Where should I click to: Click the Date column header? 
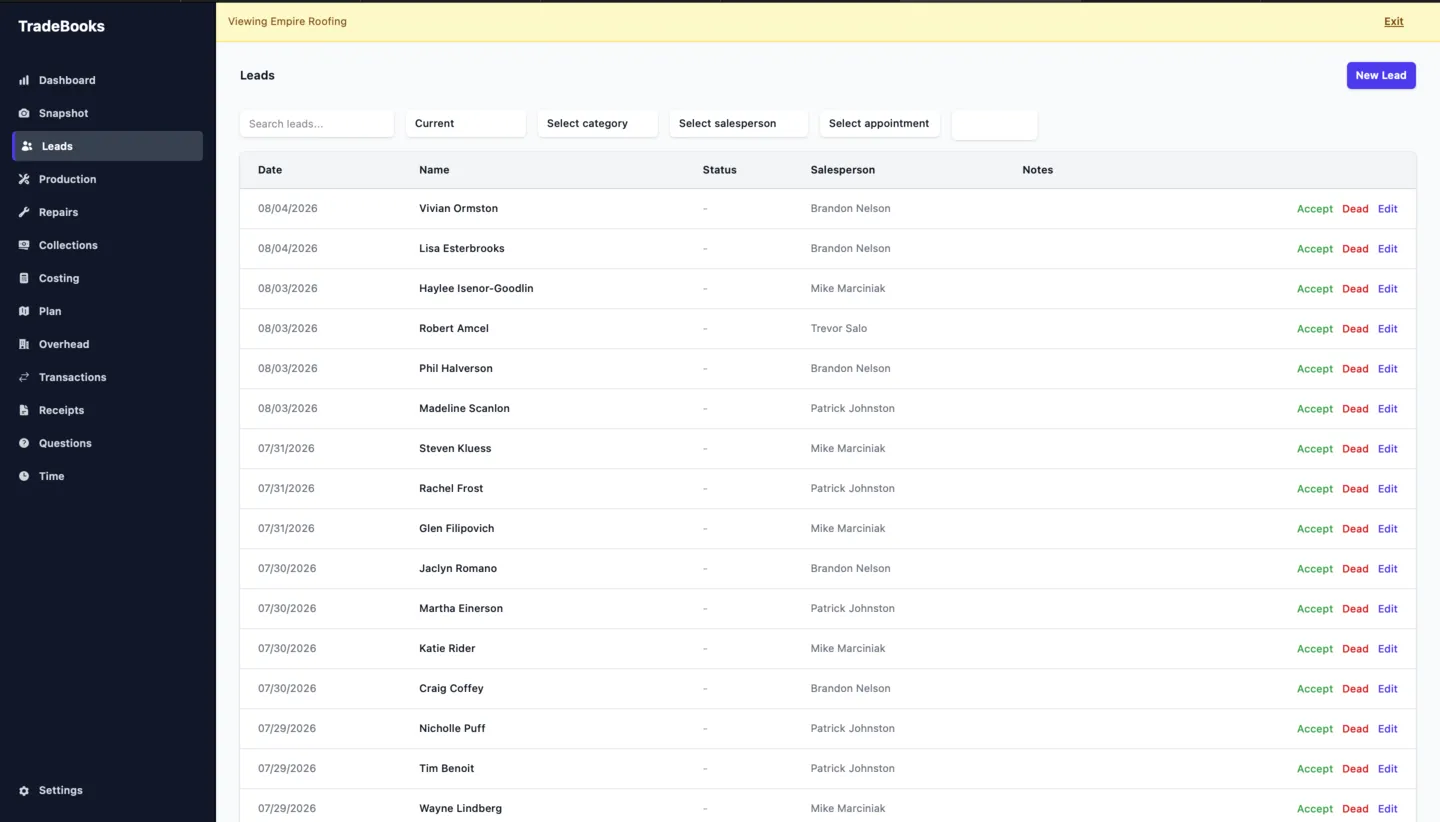point(270,170)
